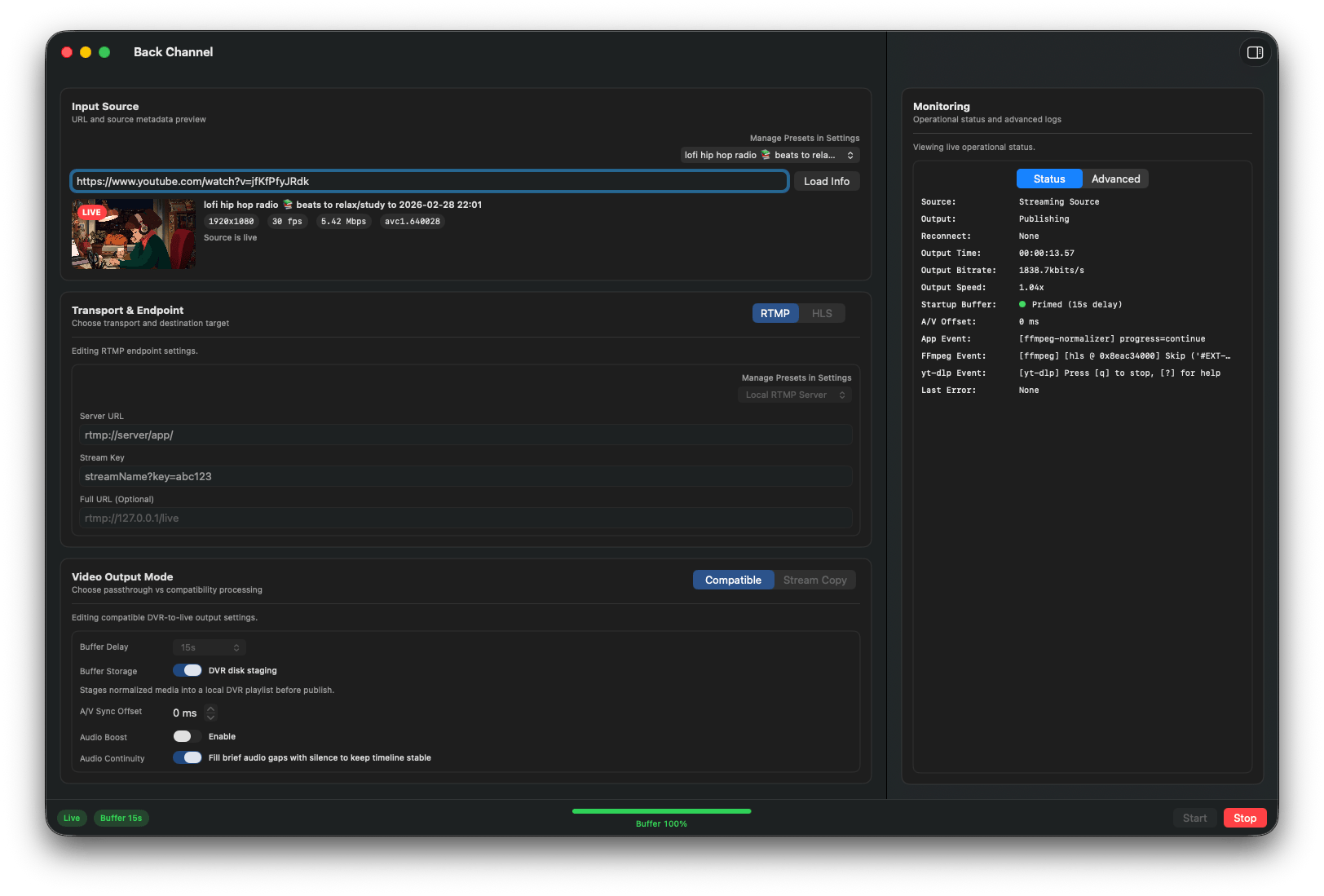Screen dimensions: 1324x896
Task: Click the panel layout toggle icon top right
Action: pos(1256,52)
